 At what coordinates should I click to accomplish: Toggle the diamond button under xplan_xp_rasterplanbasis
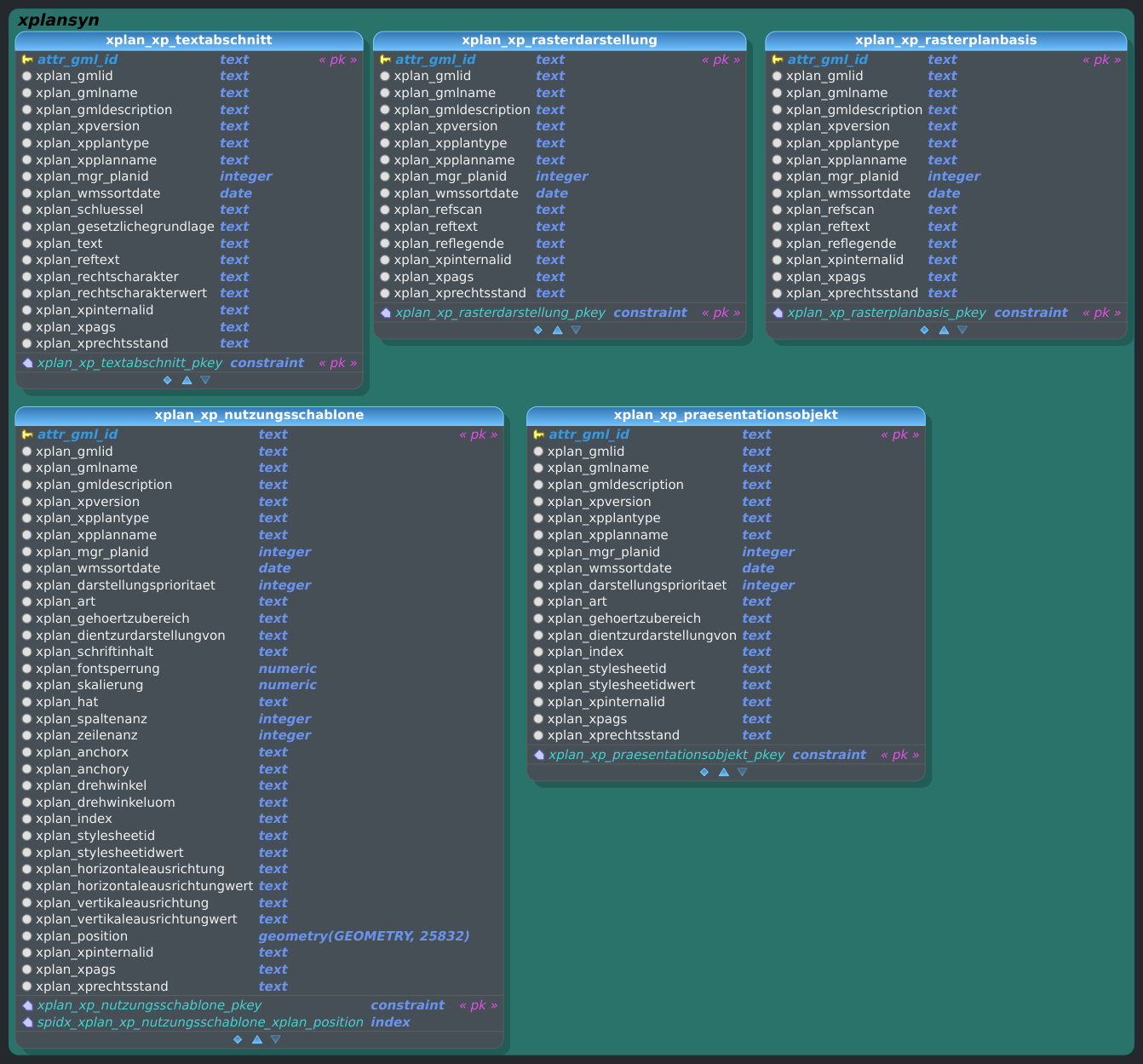(924, 330)
